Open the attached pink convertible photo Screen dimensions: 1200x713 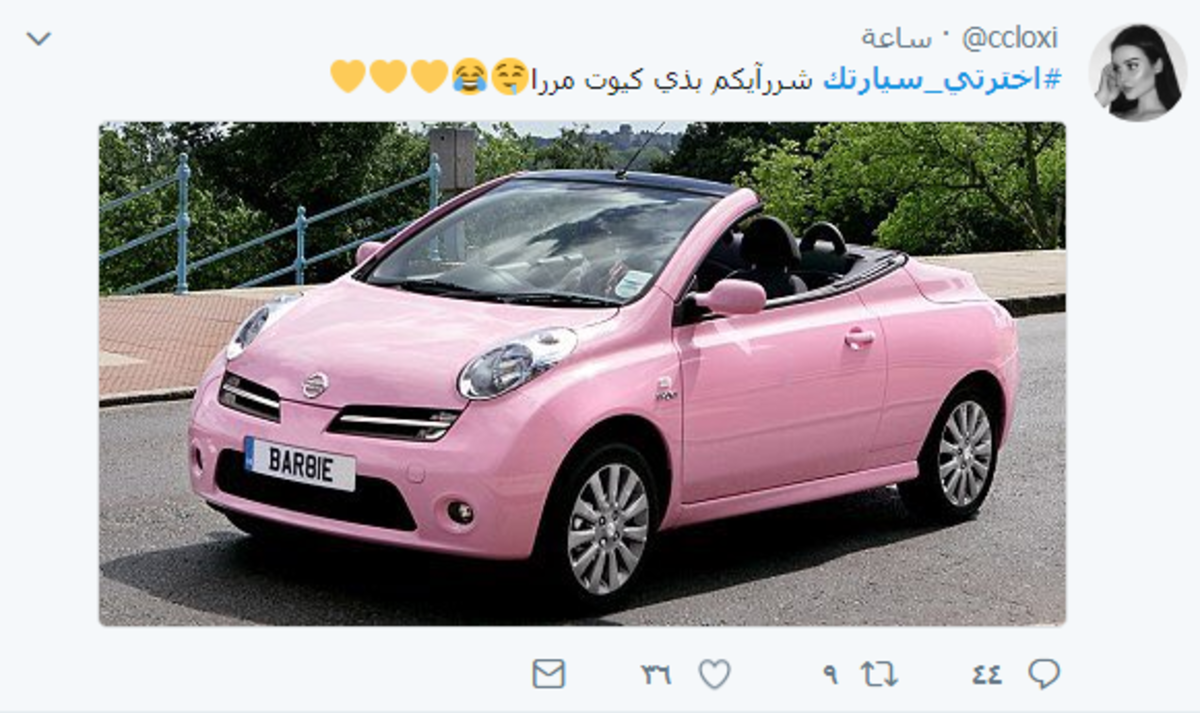[x=582, y=374]
